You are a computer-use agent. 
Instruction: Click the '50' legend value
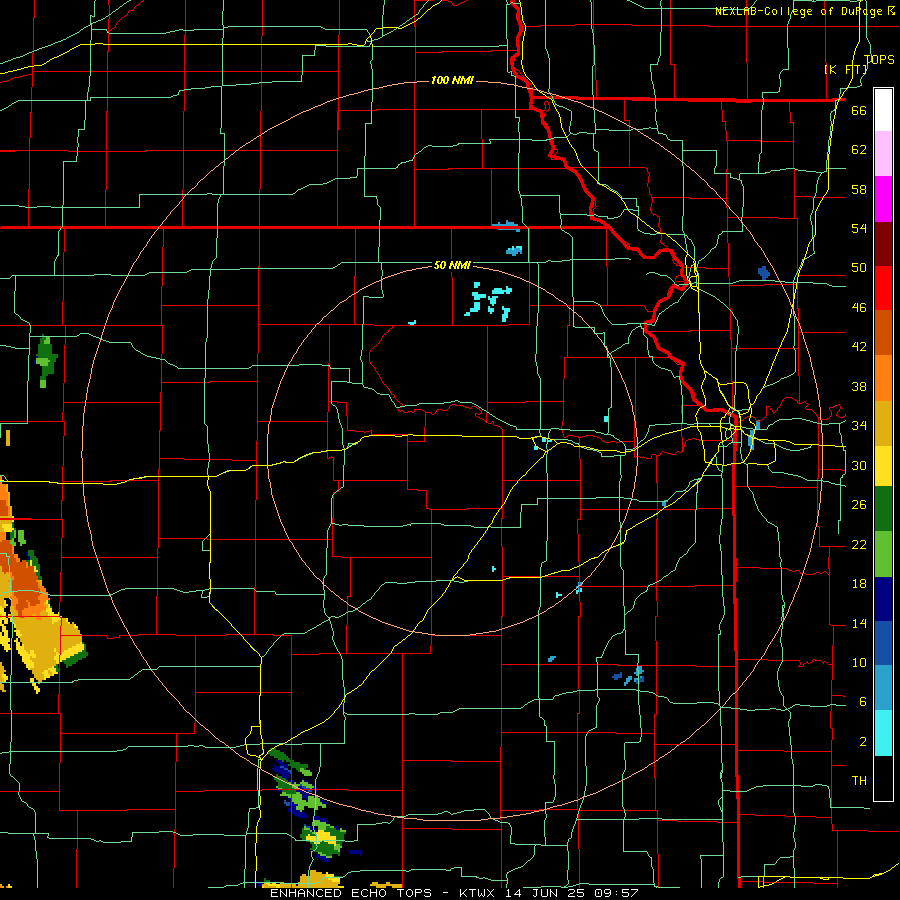[x=859, y=267]
